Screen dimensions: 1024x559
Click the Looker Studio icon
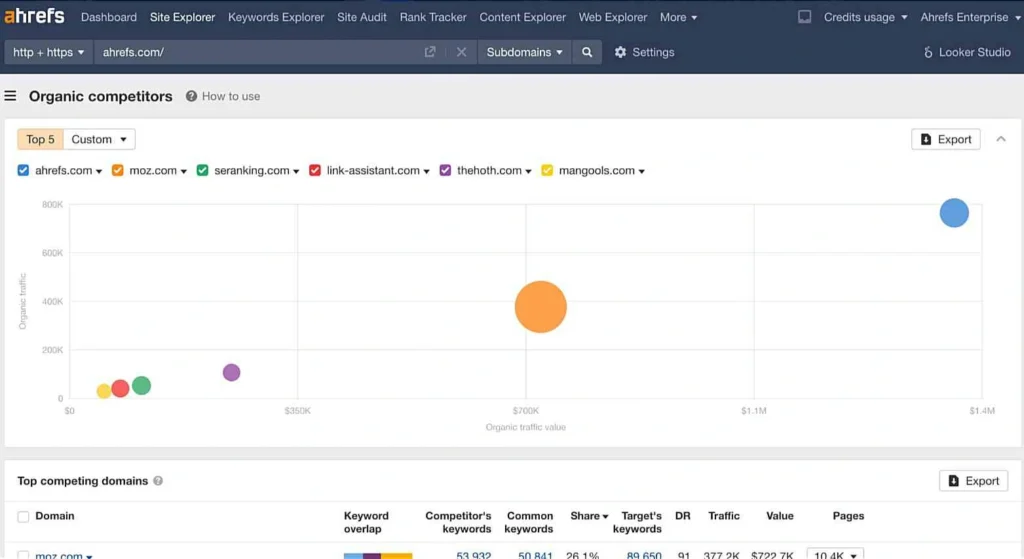coord(928,52)
